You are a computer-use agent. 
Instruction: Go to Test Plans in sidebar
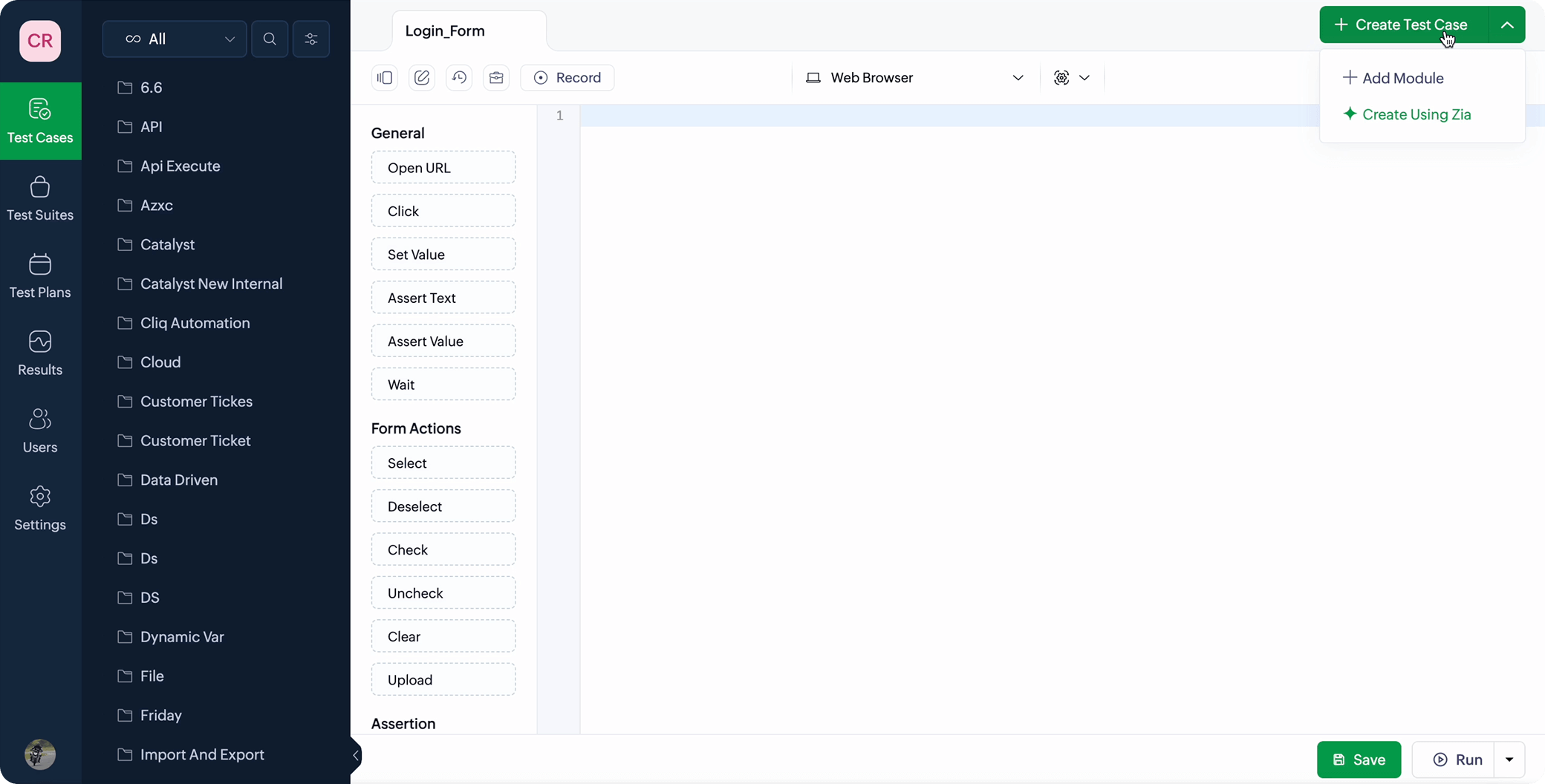(x=40, y=275)
